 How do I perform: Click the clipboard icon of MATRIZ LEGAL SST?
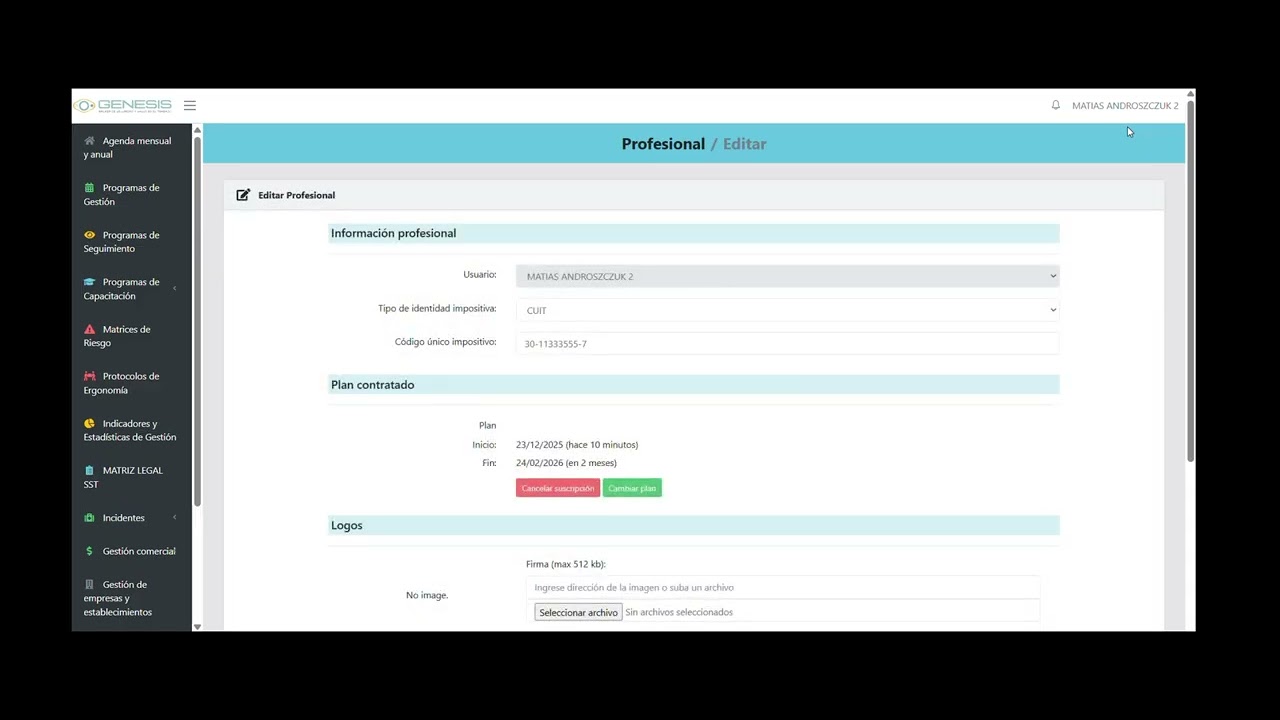(x=89, y=470)
